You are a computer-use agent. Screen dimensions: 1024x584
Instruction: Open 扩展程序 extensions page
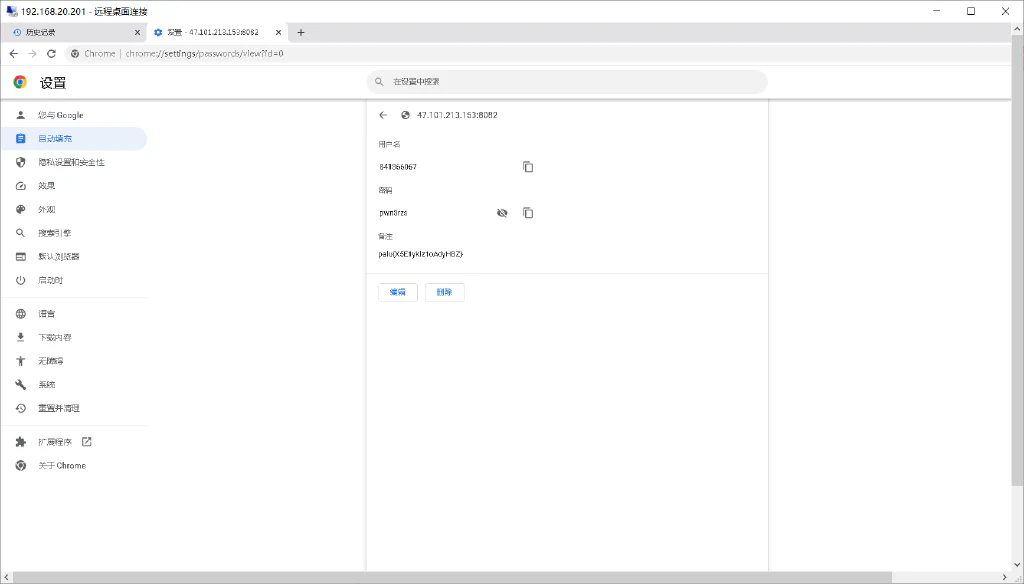point(54,442)
